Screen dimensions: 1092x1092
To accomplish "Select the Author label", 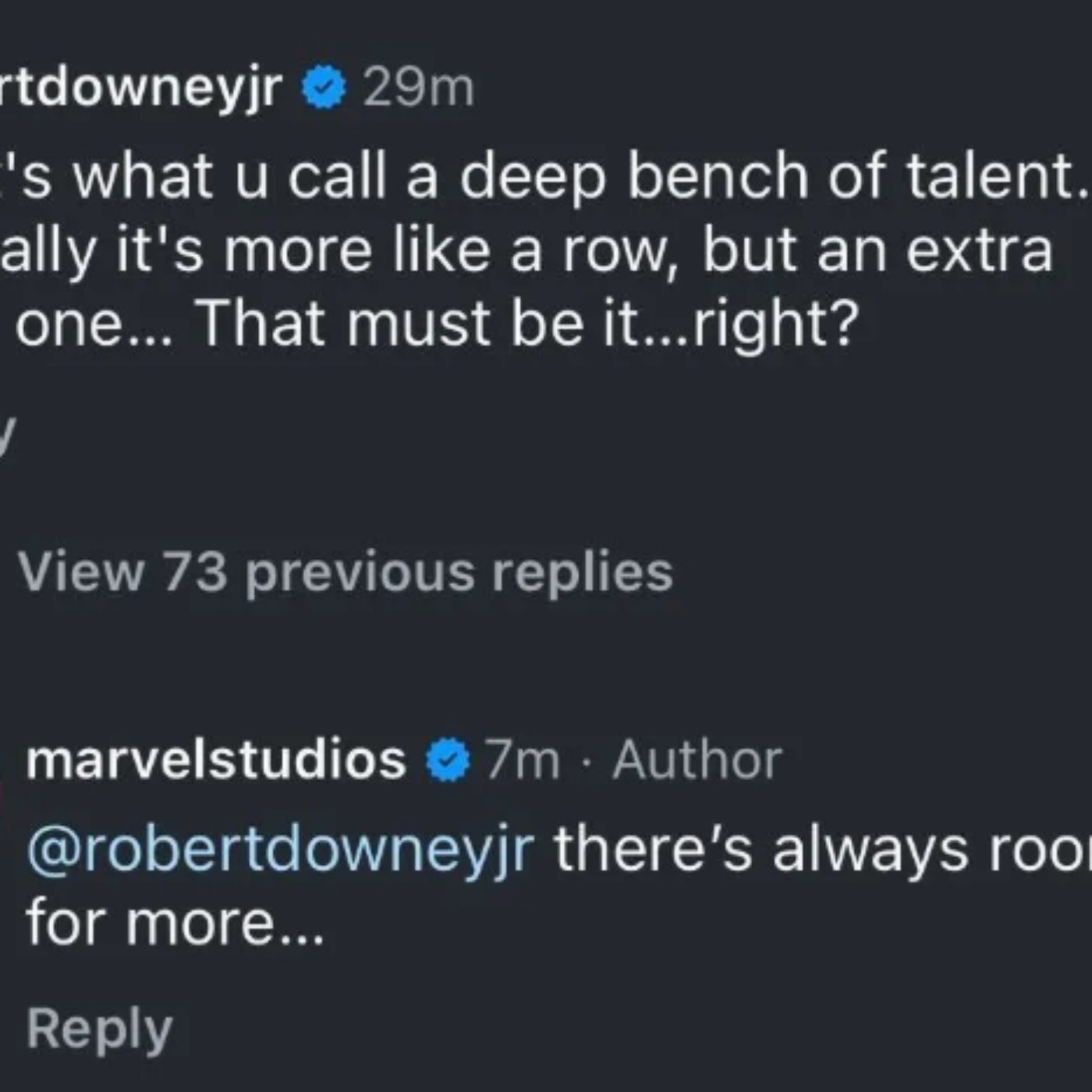I will point(697,760).
